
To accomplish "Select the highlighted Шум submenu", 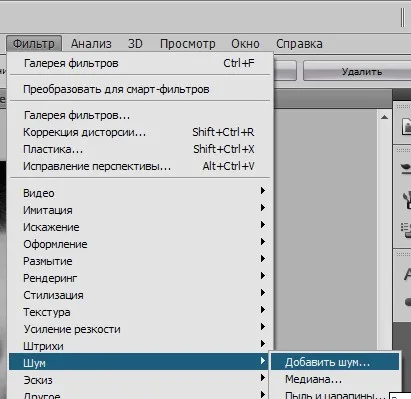I will point(139,362).
